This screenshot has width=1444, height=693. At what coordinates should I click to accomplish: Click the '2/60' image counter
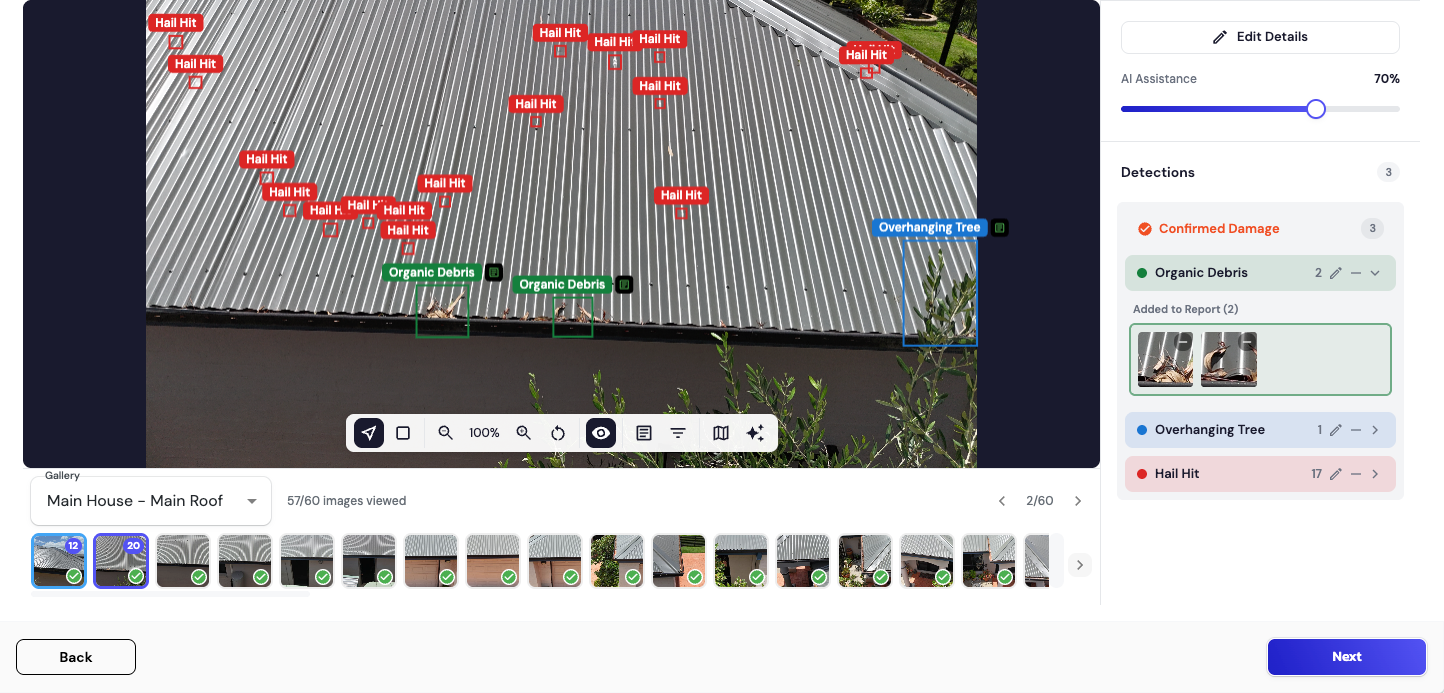[1040, 501]
